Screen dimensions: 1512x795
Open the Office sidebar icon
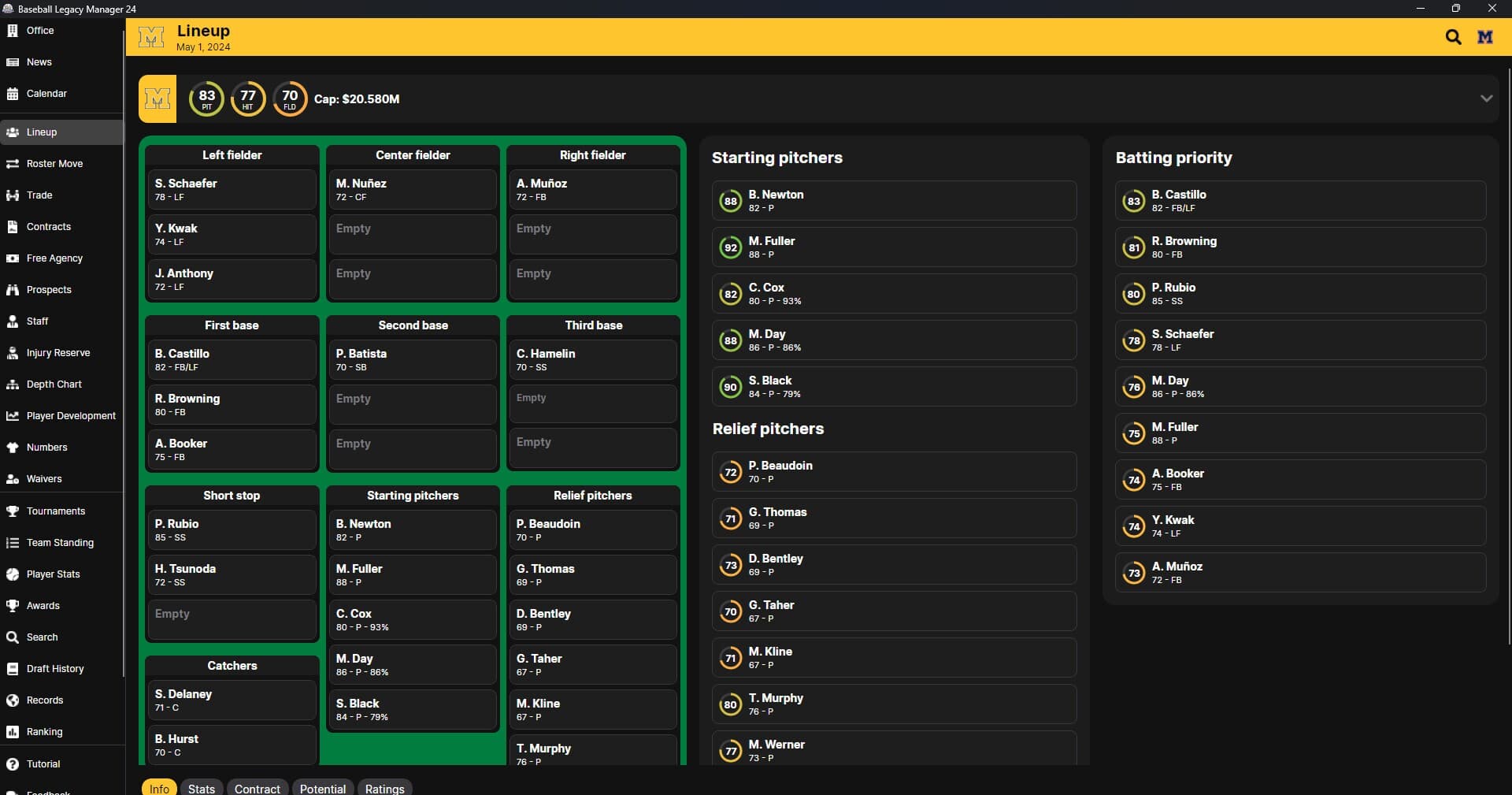(x=13, y=31)
